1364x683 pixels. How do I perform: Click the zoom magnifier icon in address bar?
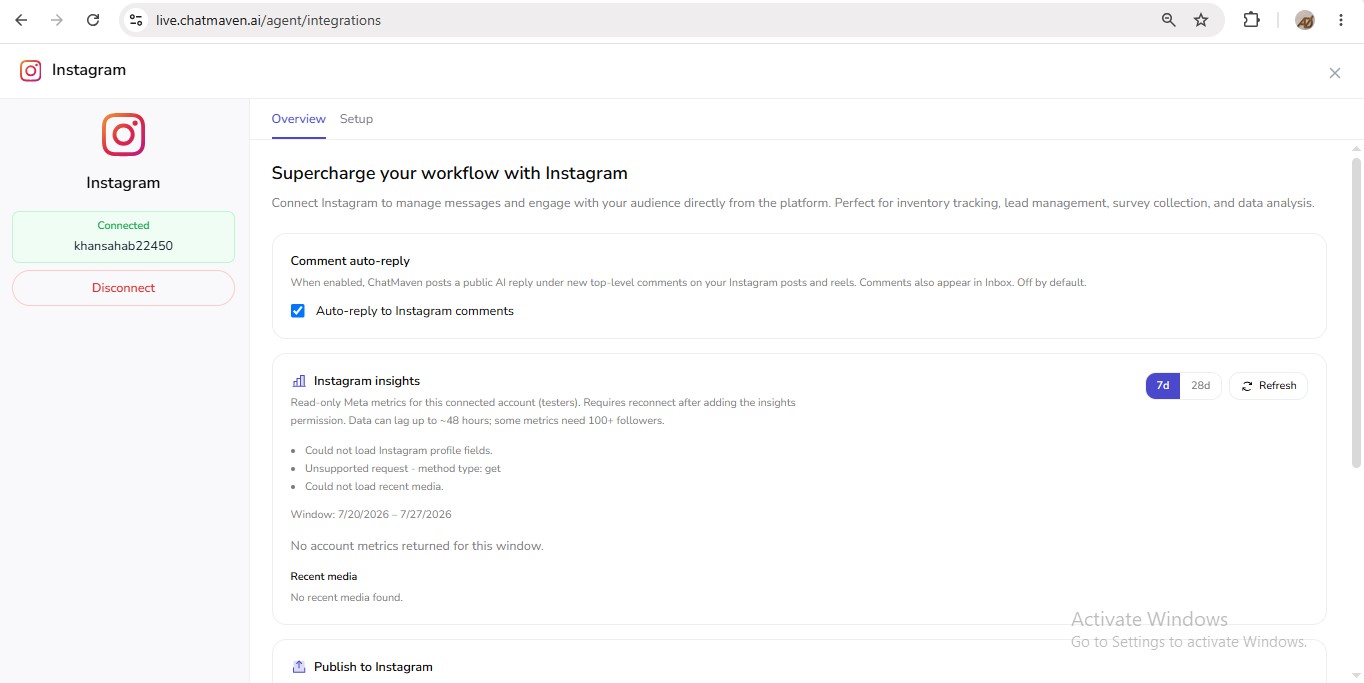1168,20
